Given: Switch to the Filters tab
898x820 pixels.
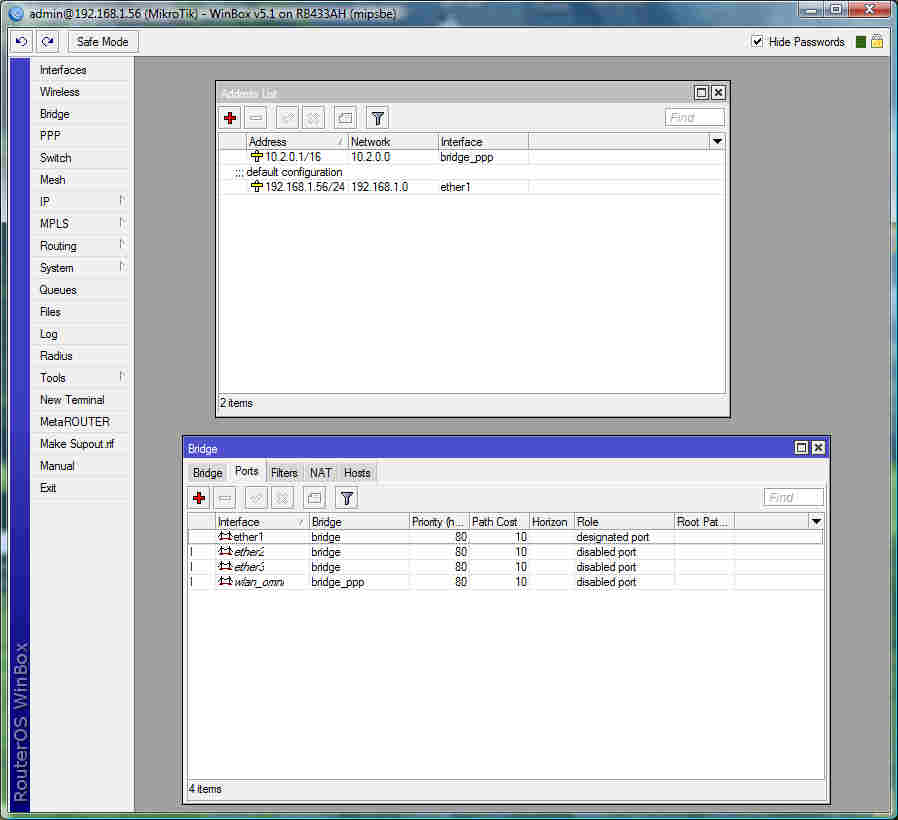Looking at the screenshot, I should tap(284, 473).
